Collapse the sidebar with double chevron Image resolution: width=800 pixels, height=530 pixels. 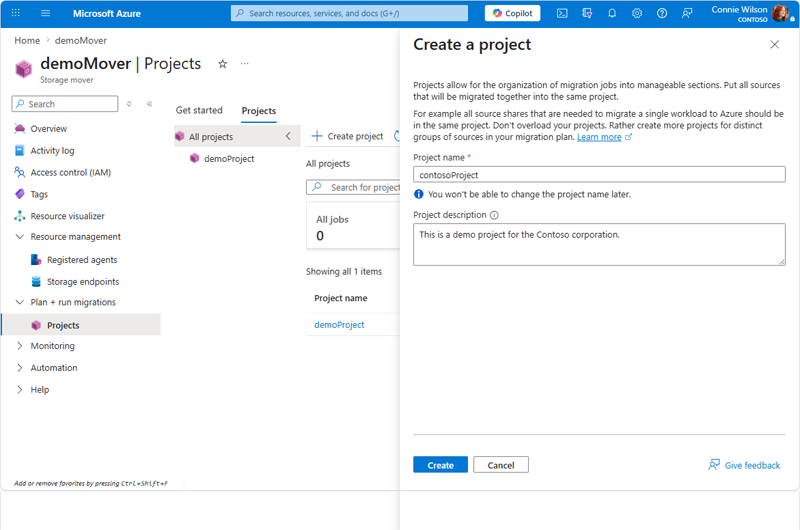[x=149, y=104]
